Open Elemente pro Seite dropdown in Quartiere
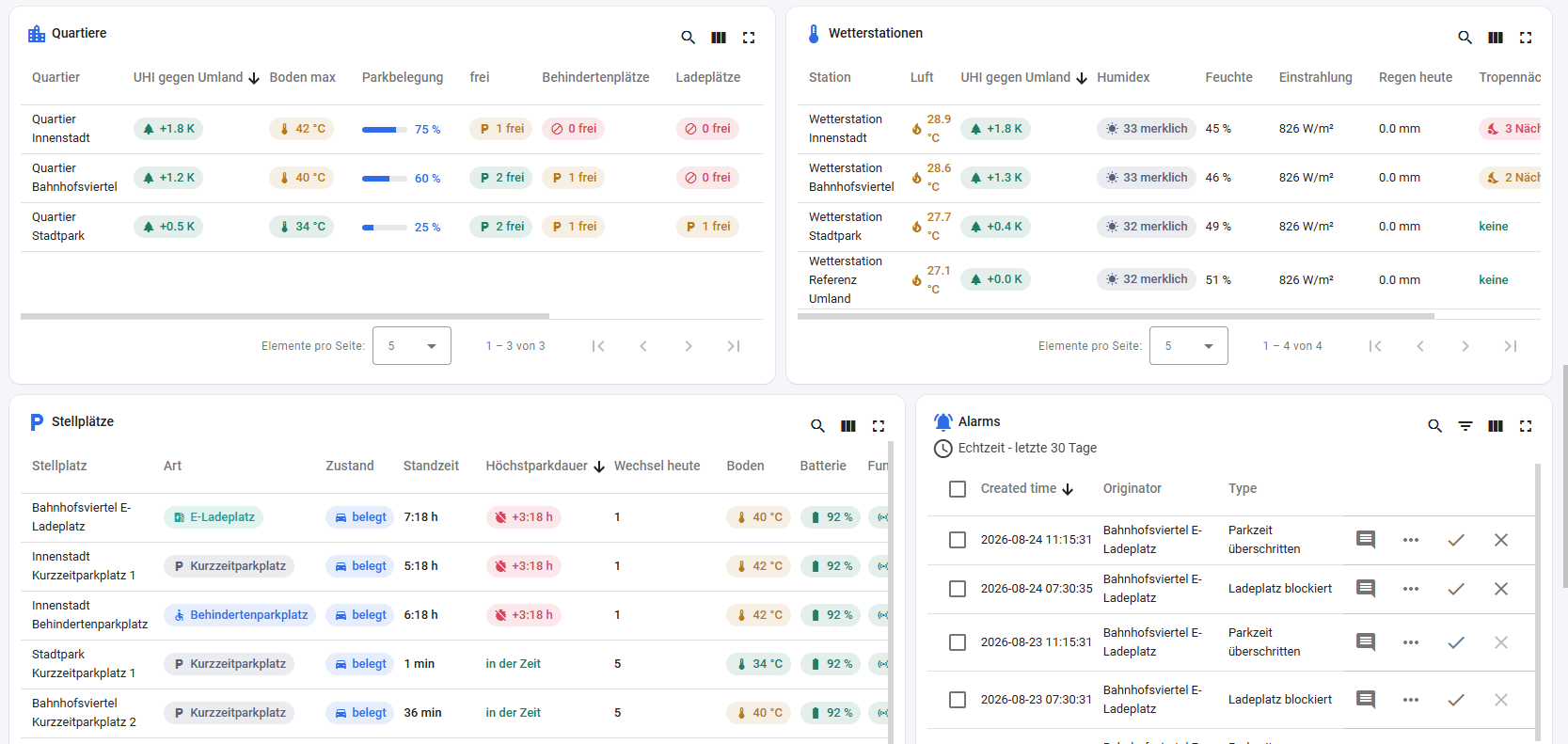This screenshot has height=744, width=1568. 412,346
